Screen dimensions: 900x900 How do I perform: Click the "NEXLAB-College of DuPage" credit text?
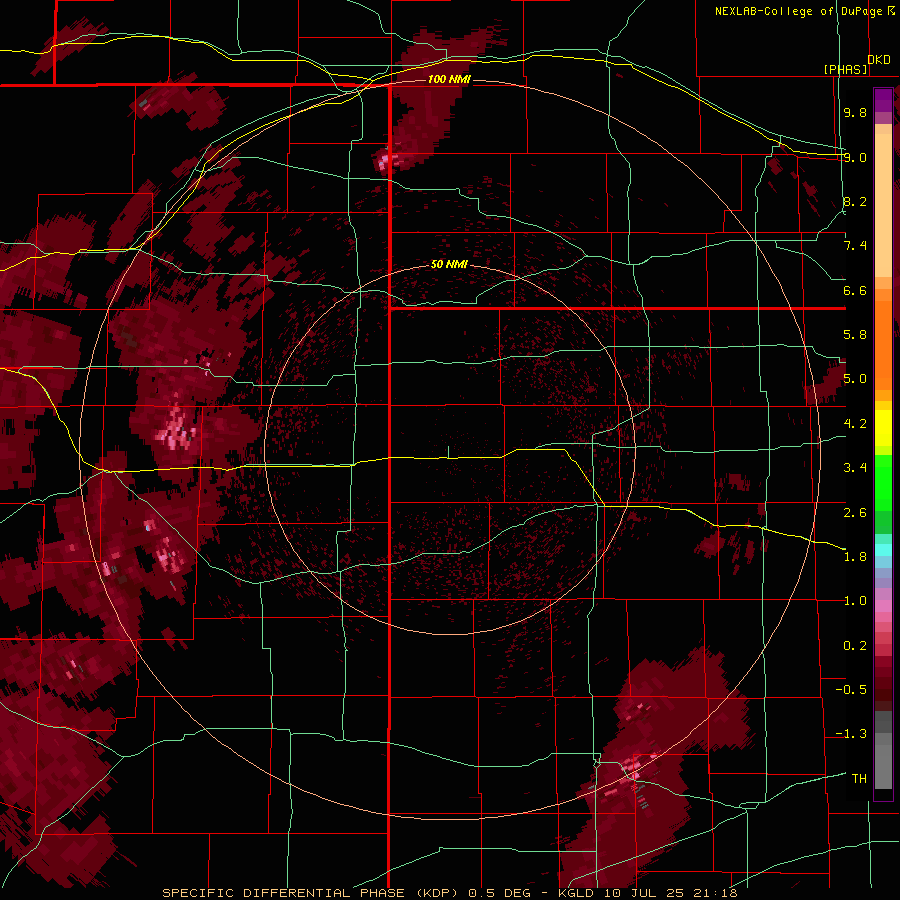tap(798, 11)
